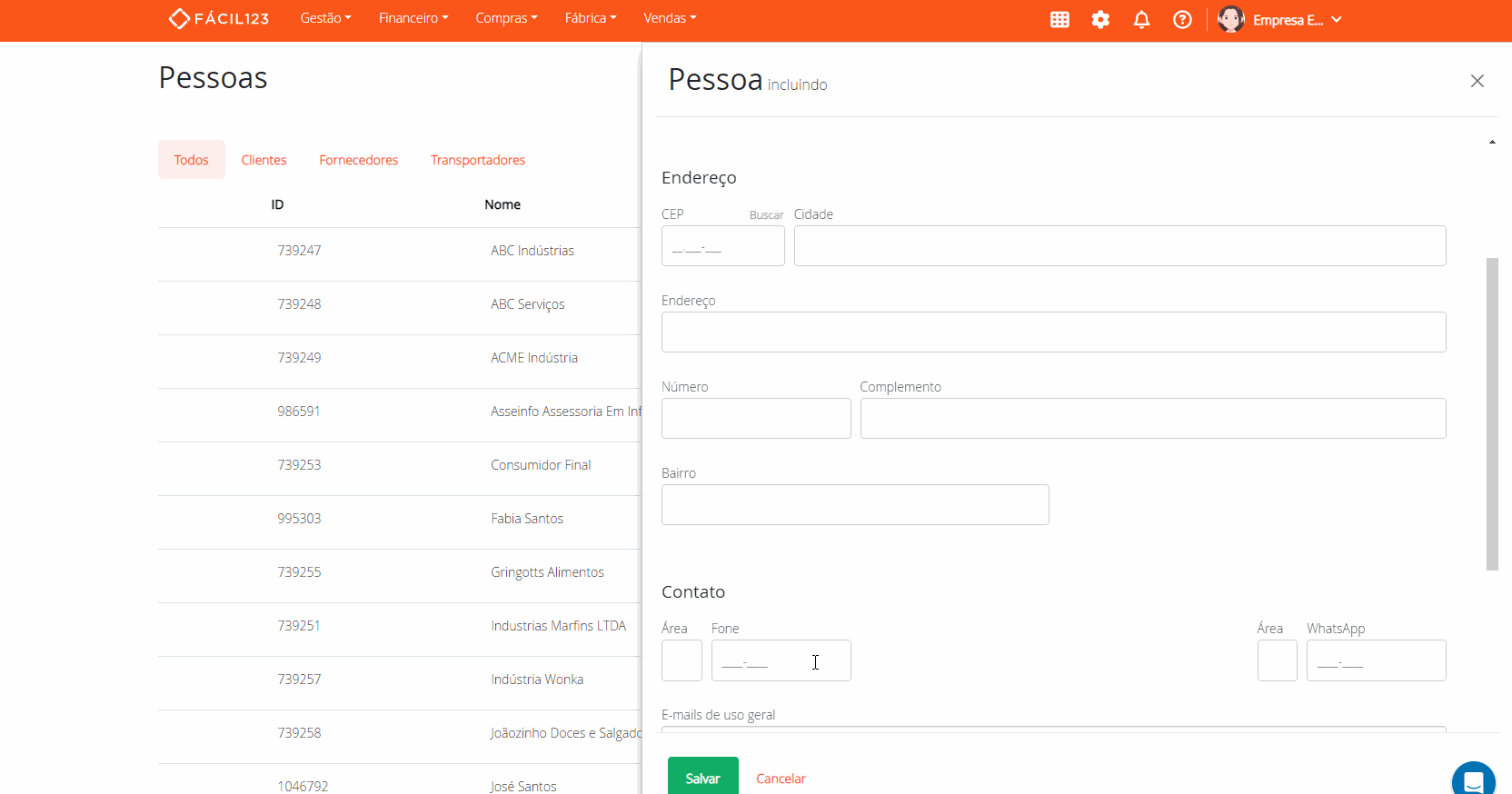Expand the Gestão menu
This screenshot has width=1512, height=794.
pos(325,18)
